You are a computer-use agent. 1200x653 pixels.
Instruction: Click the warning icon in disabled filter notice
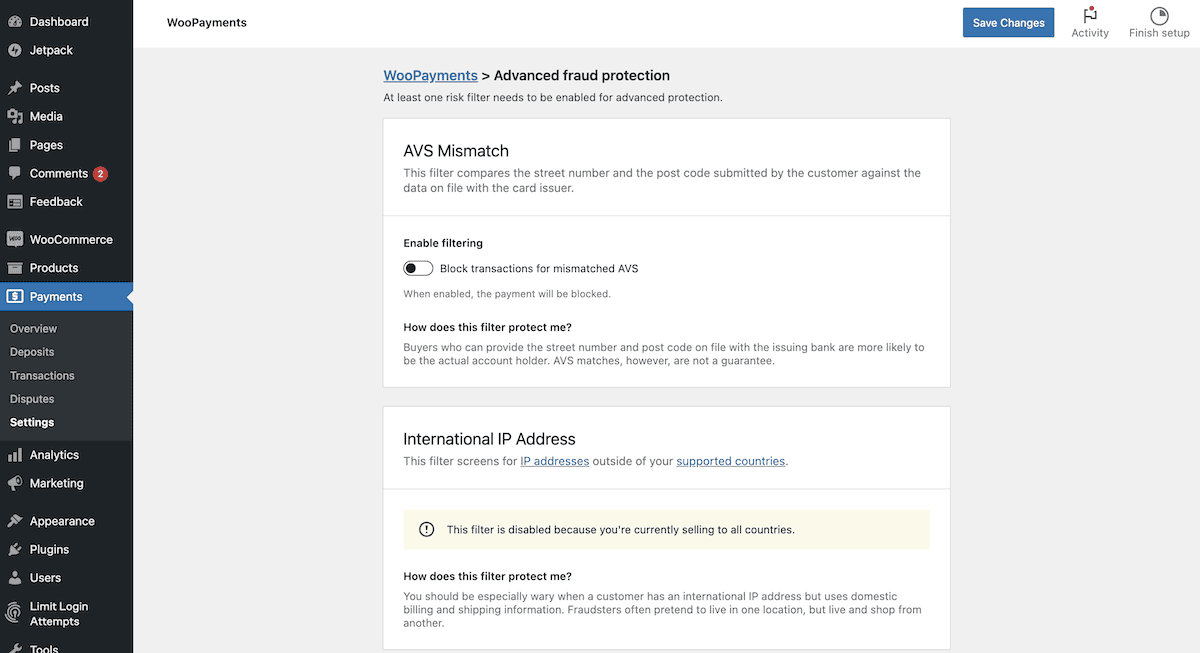pos(427,529)
